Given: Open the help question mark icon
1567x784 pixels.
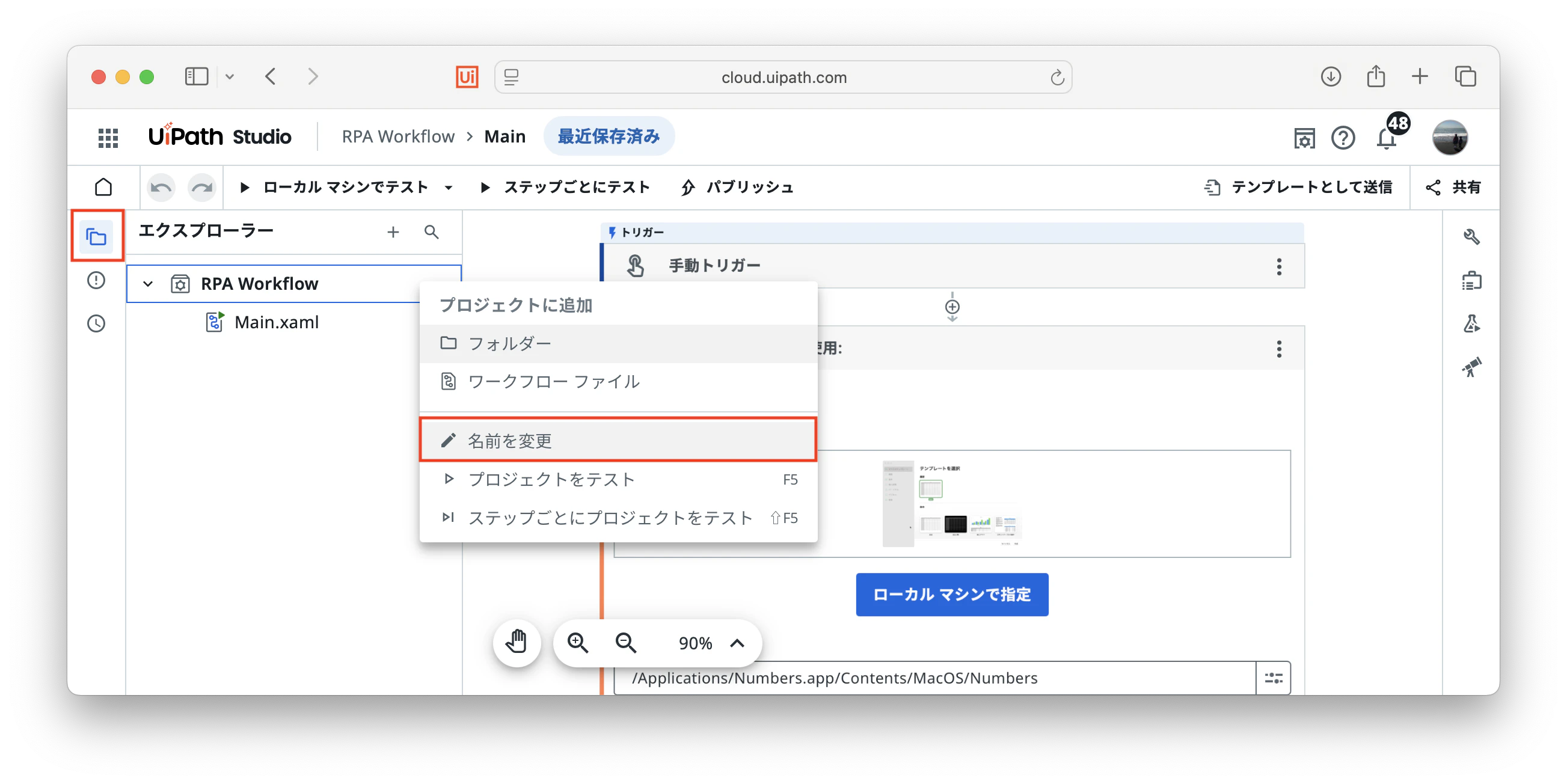Looking at the screenshot, I should click(1343, 138).
